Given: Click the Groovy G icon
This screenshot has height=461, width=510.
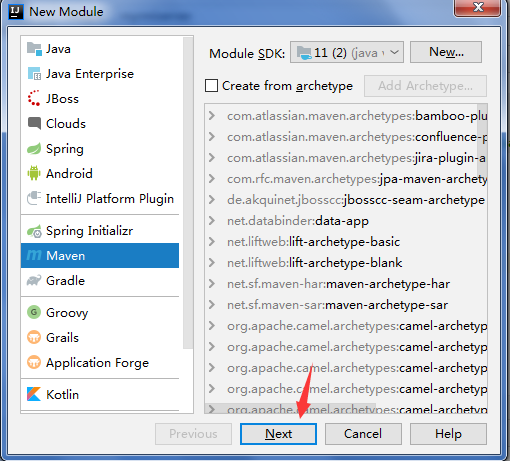Looking at the screenshot, I should (34, 312).
